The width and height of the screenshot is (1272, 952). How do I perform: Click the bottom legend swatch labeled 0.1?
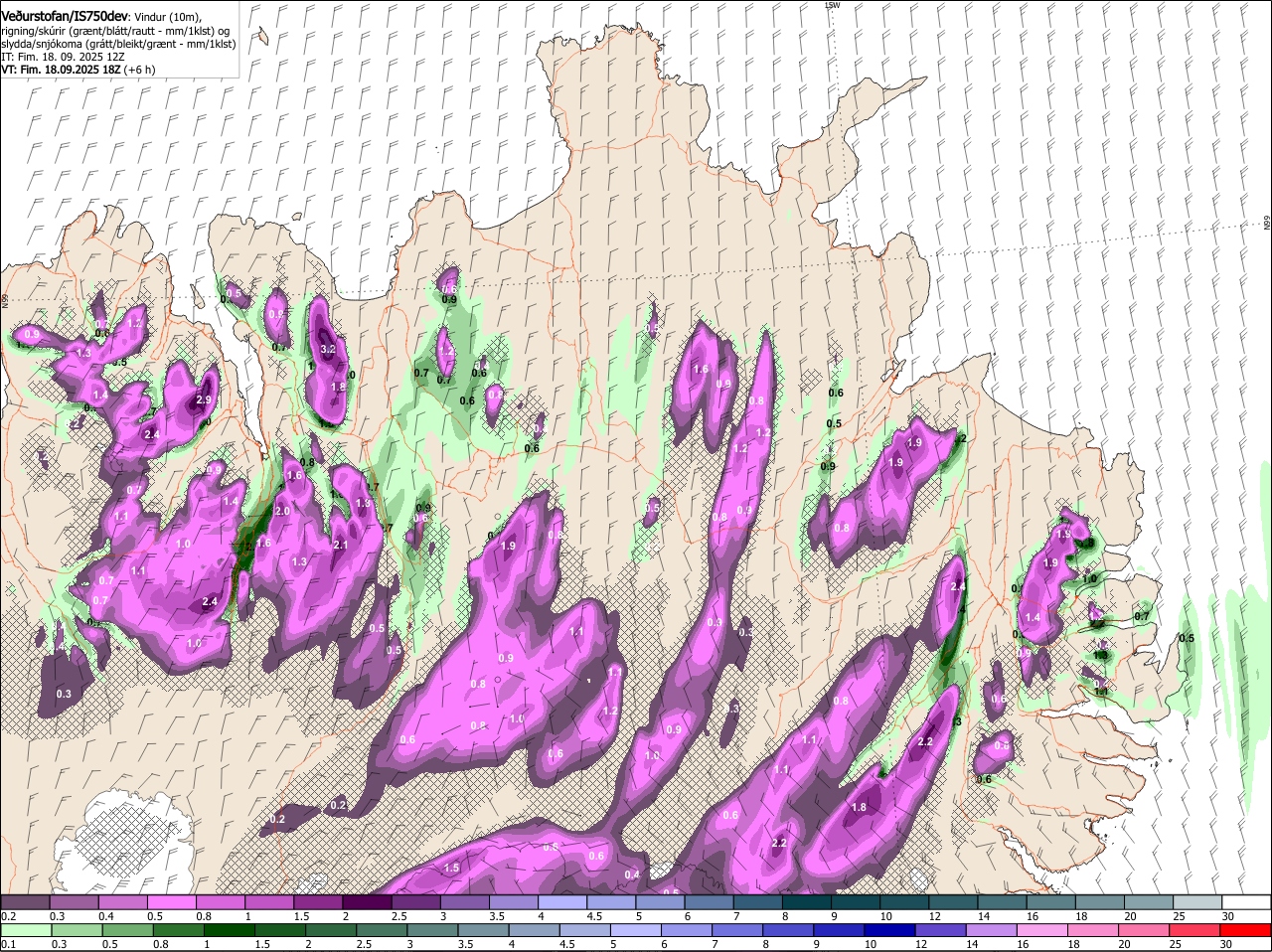pyautogui.click(x=25, y=930)
